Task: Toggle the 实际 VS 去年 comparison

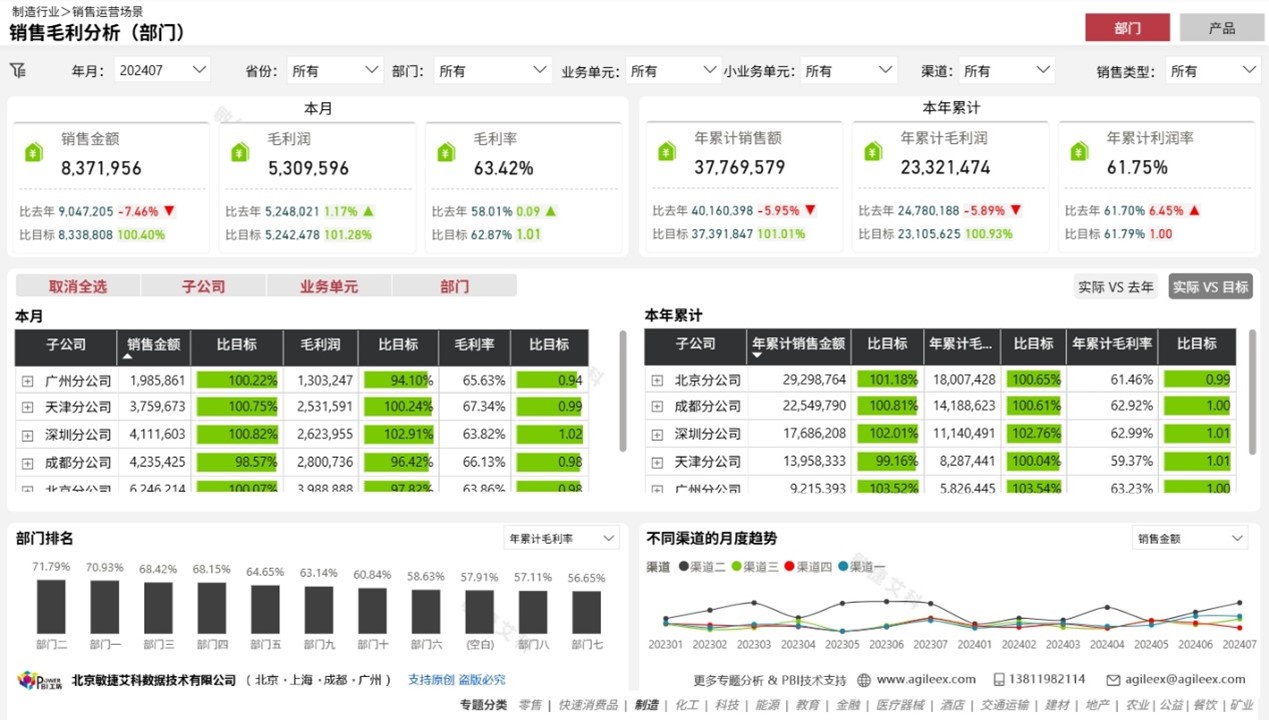Action: pyautogui.click(x=1115, y=287)
